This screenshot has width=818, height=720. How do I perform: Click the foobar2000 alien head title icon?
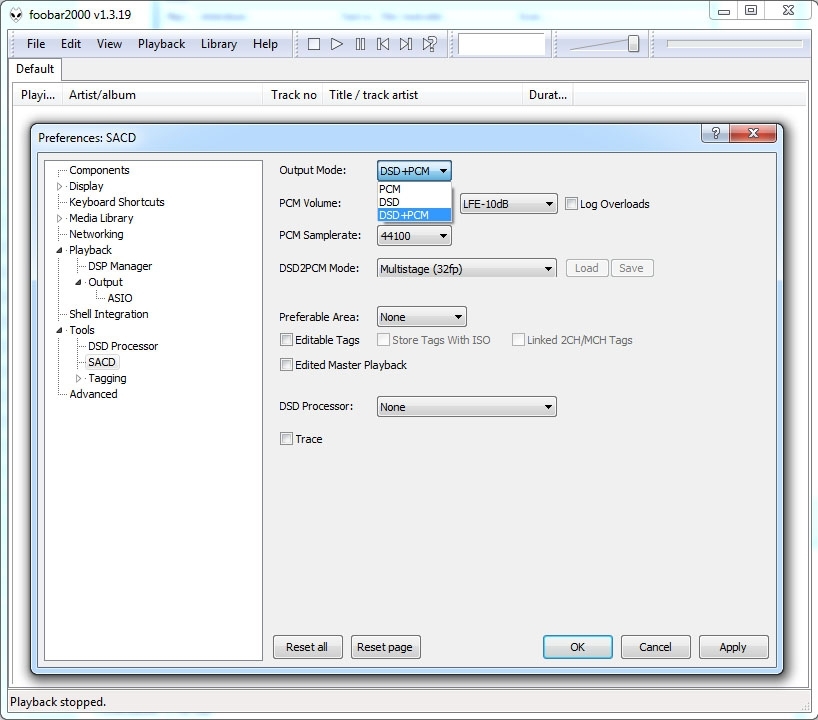[x=14, y=13]
